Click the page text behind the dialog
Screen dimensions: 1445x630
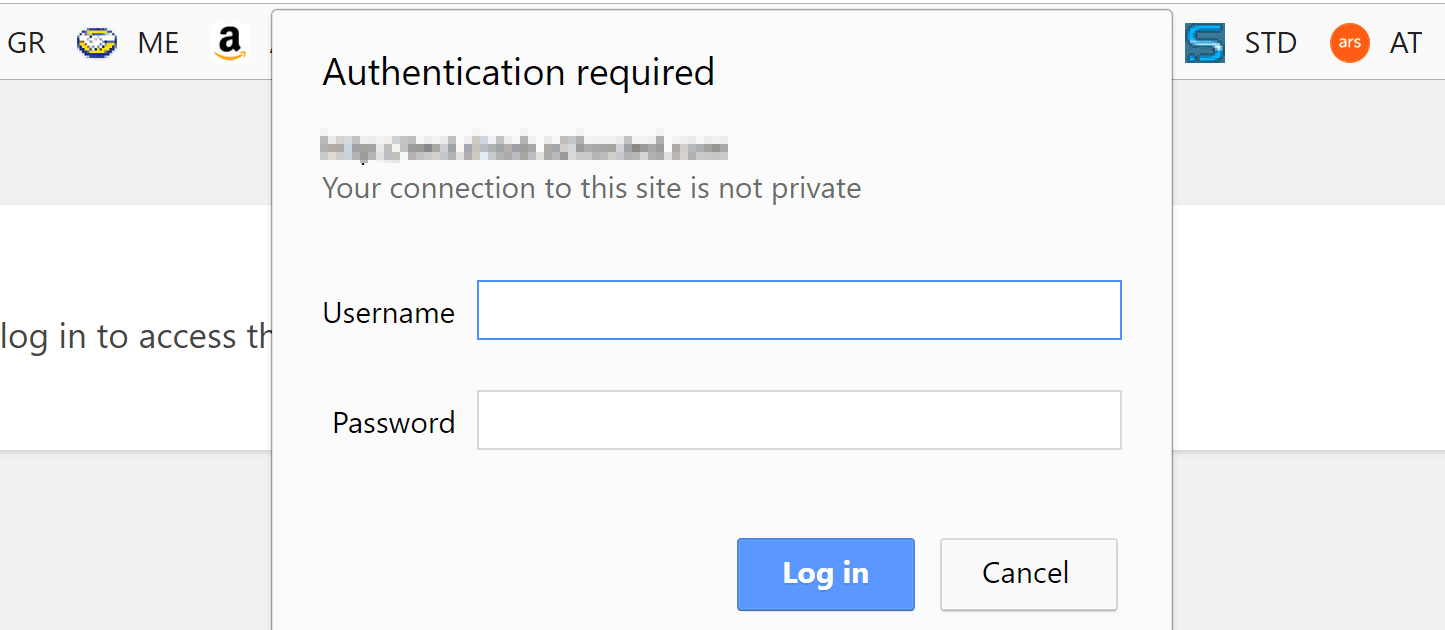(x=135, y=337)
